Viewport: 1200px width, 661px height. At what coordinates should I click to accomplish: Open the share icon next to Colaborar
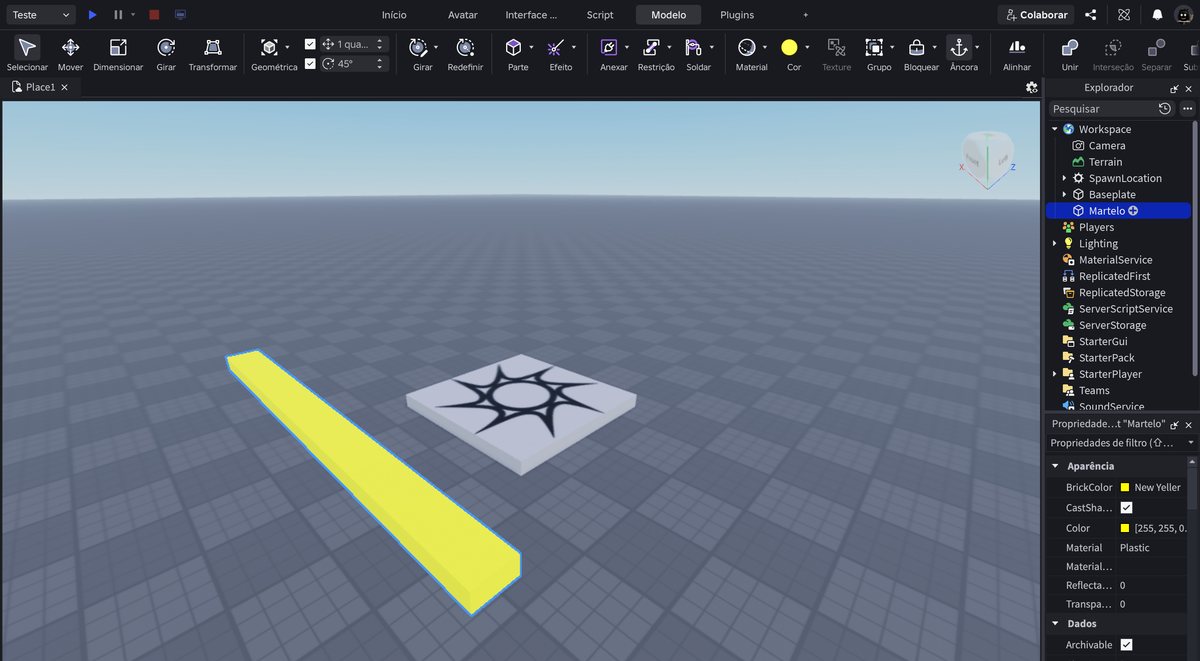coord(1091,15)
